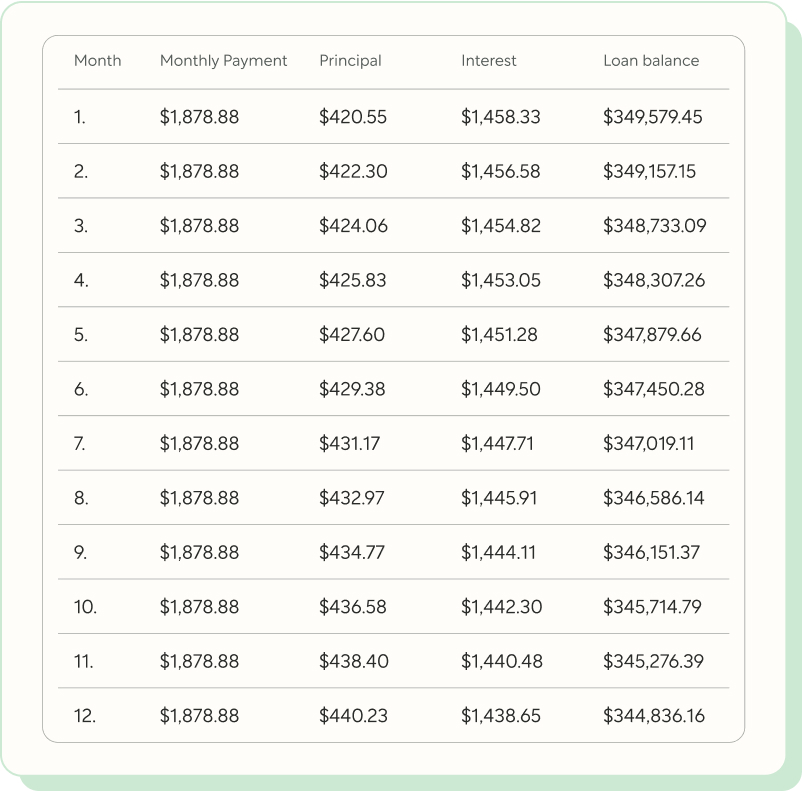The width and height of the screenshot is (802, 791).
Task: Click the Loan balance column header
Action: pyautogui.click(x=651, y=60)
